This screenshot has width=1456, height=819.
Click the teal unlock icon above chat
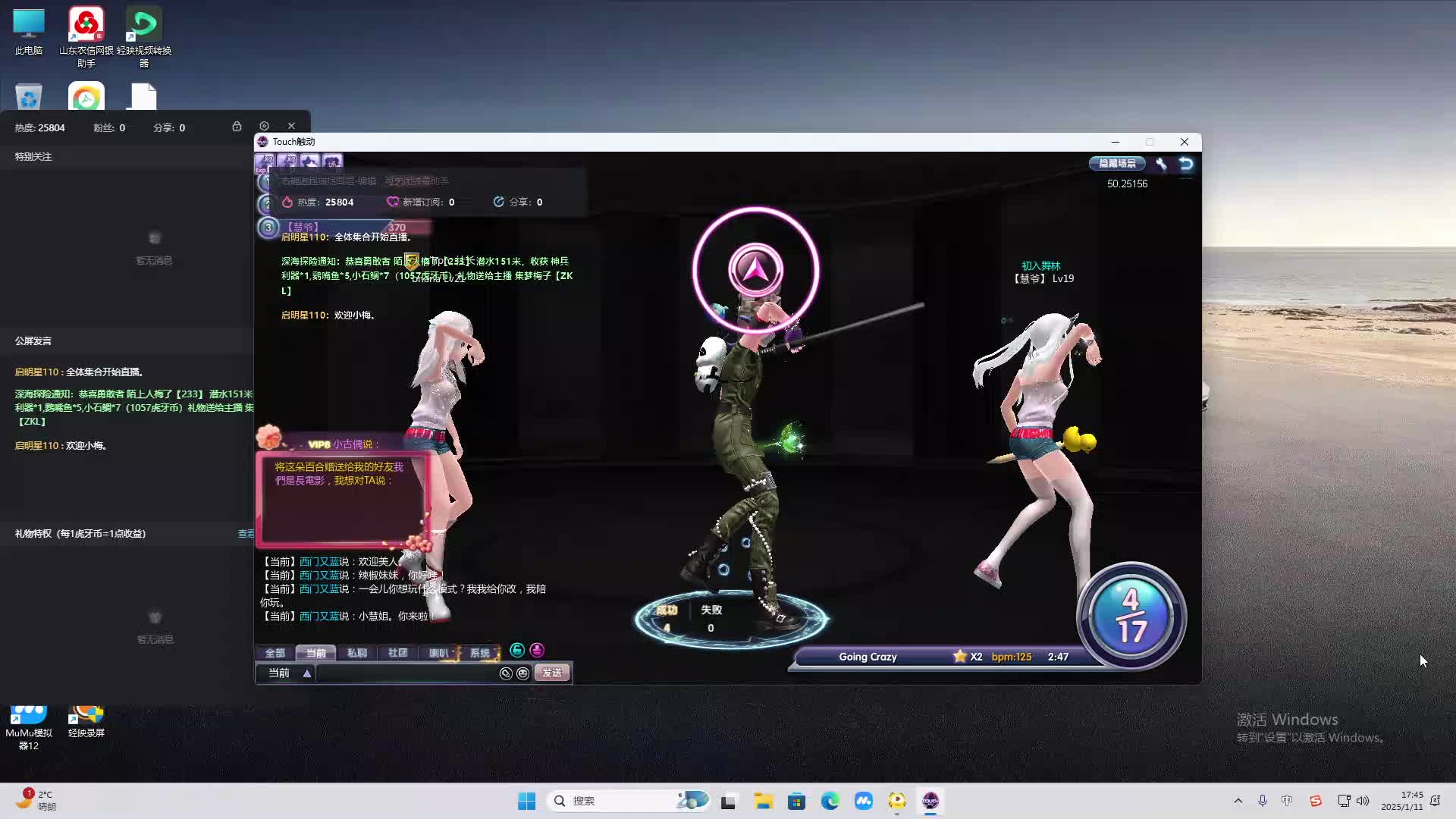tap(517, 650)
